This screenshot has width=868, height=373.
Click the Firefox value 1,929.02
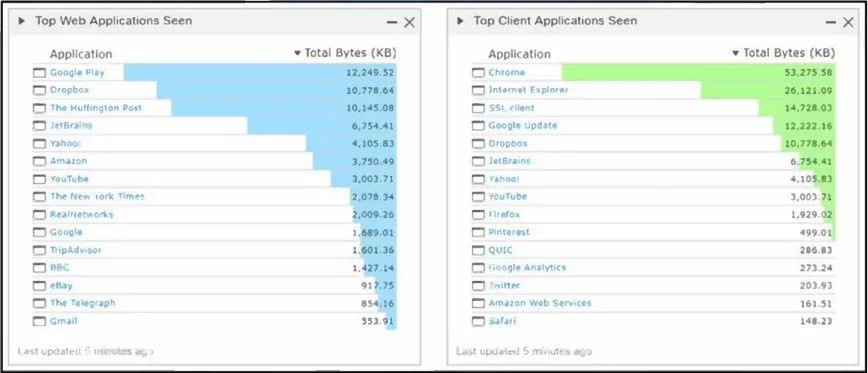coord(811,214)
